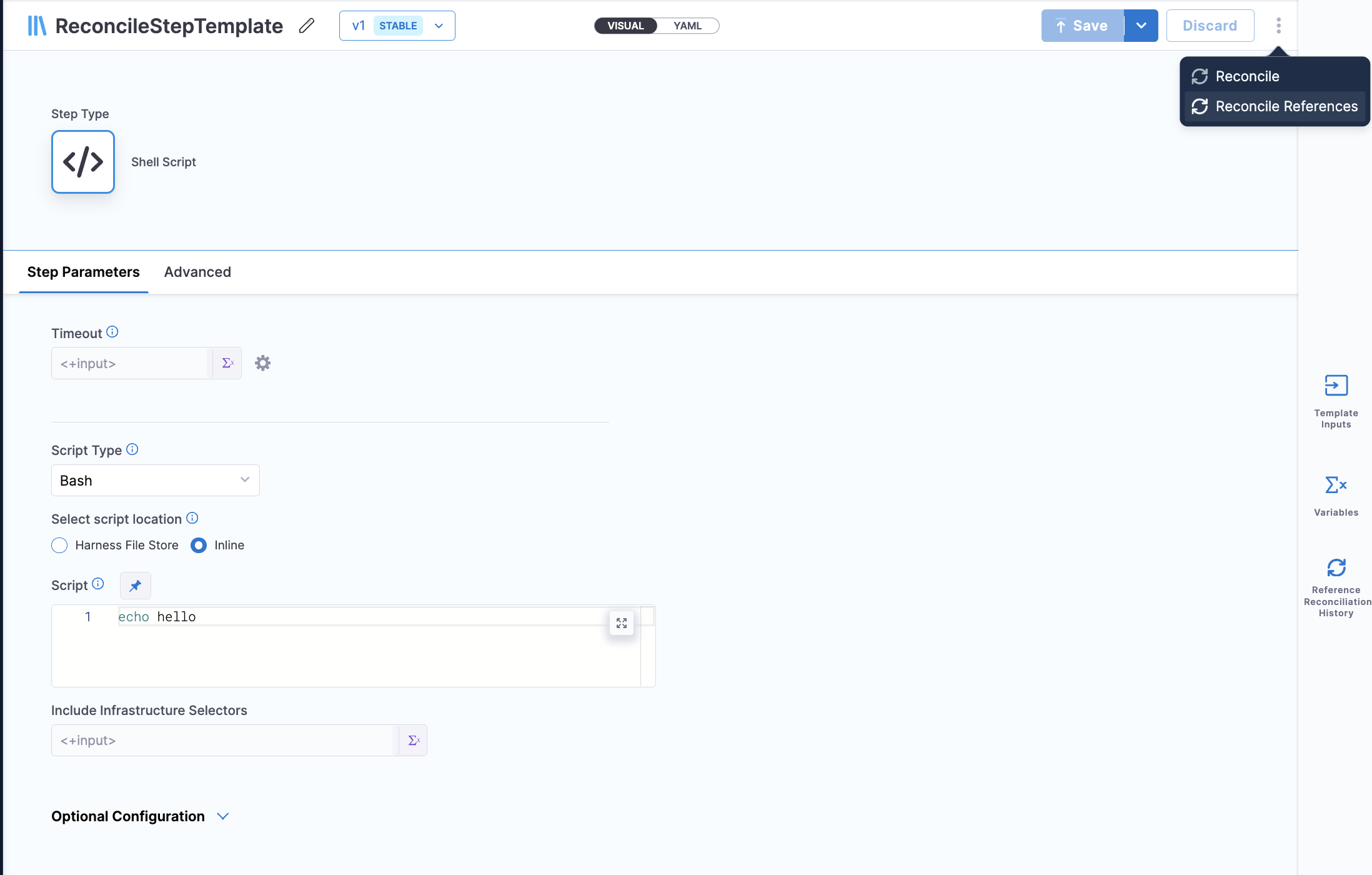Expand Optional Configuration section
Screen dimensions: 1372x875
tap(223, 816)
